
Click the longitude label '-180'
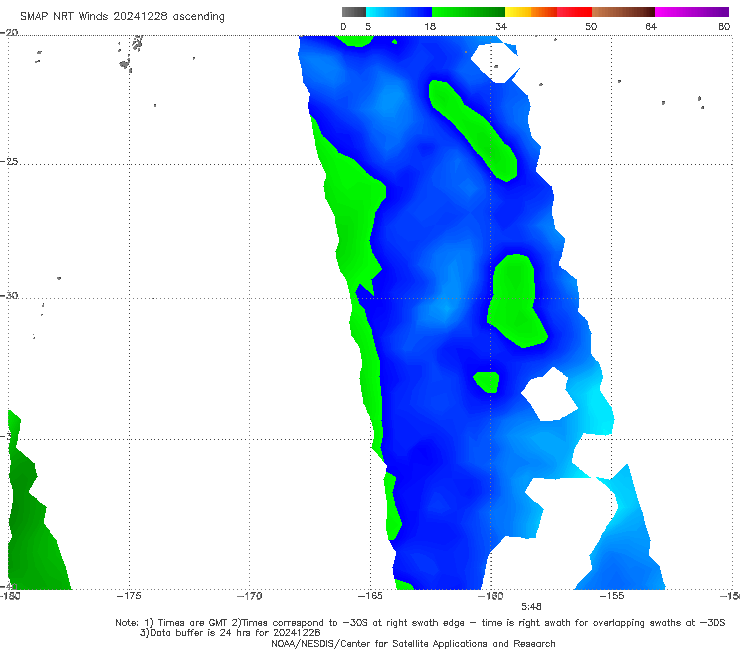[x=10, y=596]
